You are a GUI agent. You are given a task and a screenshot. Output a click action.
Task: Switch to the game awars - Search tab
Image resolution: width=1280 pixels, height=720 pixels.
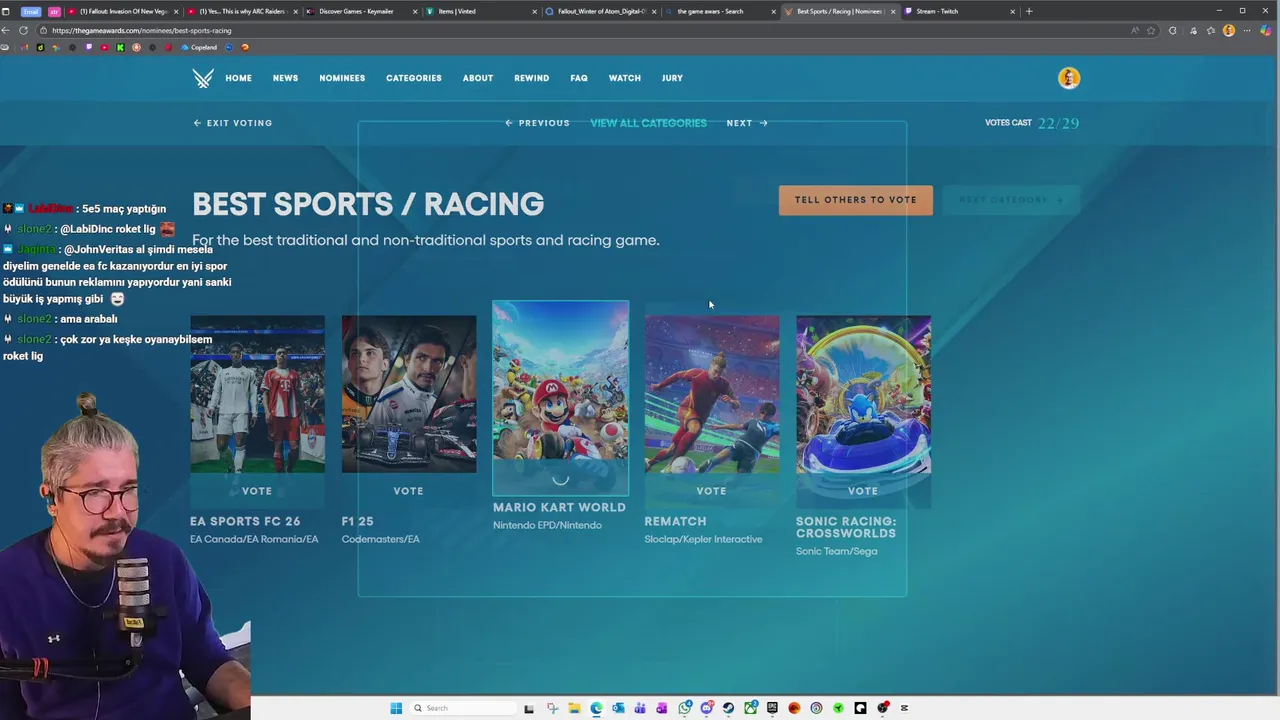click(720, 11)
